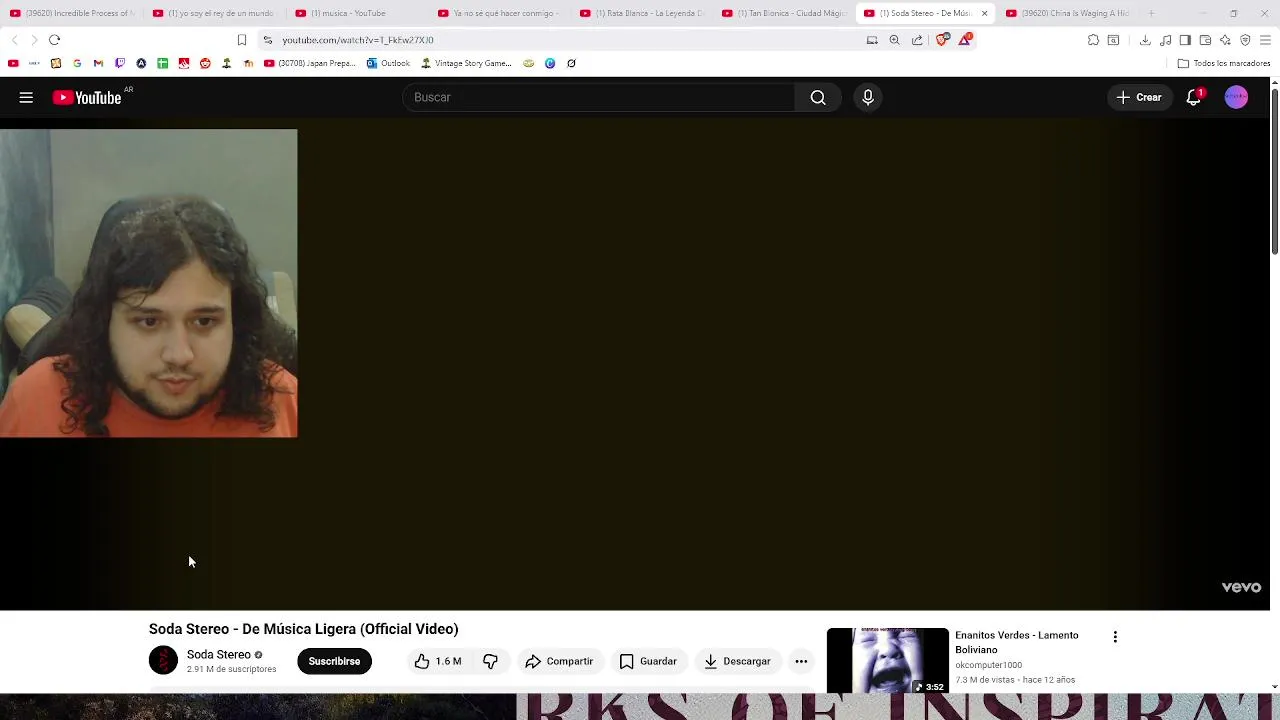Viewport: 1280px width, 720px height.
Task: Open the browser downloads icon
Action: (1145, 40)
